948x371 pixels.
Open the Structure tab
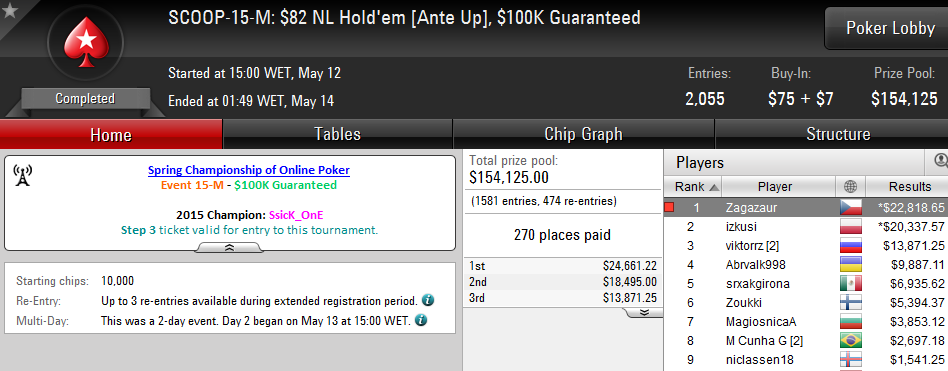pyautogui.click(x=838, y=134)
